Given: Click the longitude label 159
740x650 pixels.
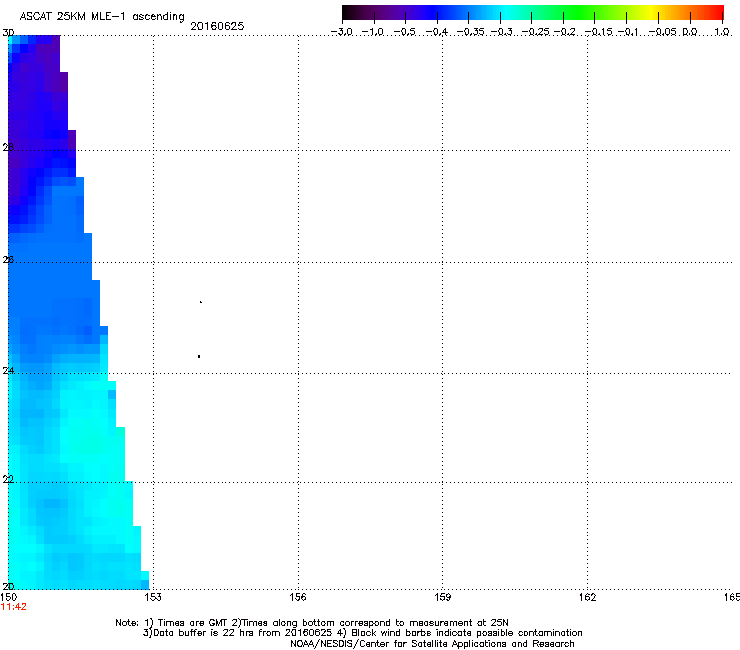Looking at the screenshot, I should click(442, 597).
